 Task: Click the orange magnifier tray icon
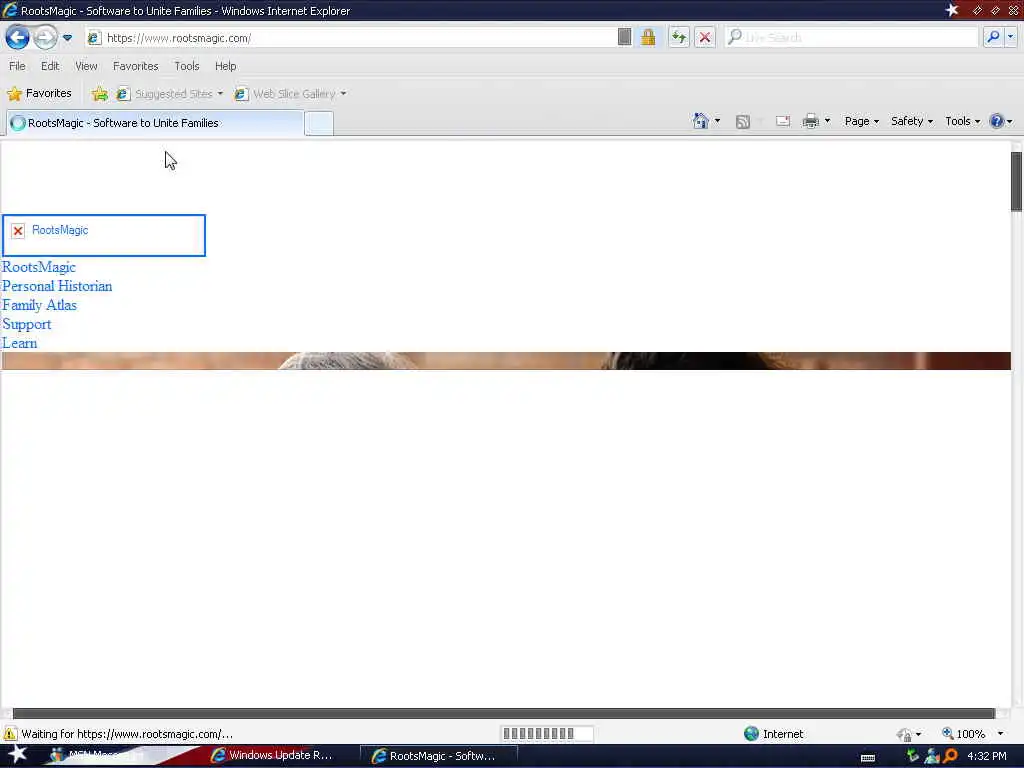click(951, 756)
